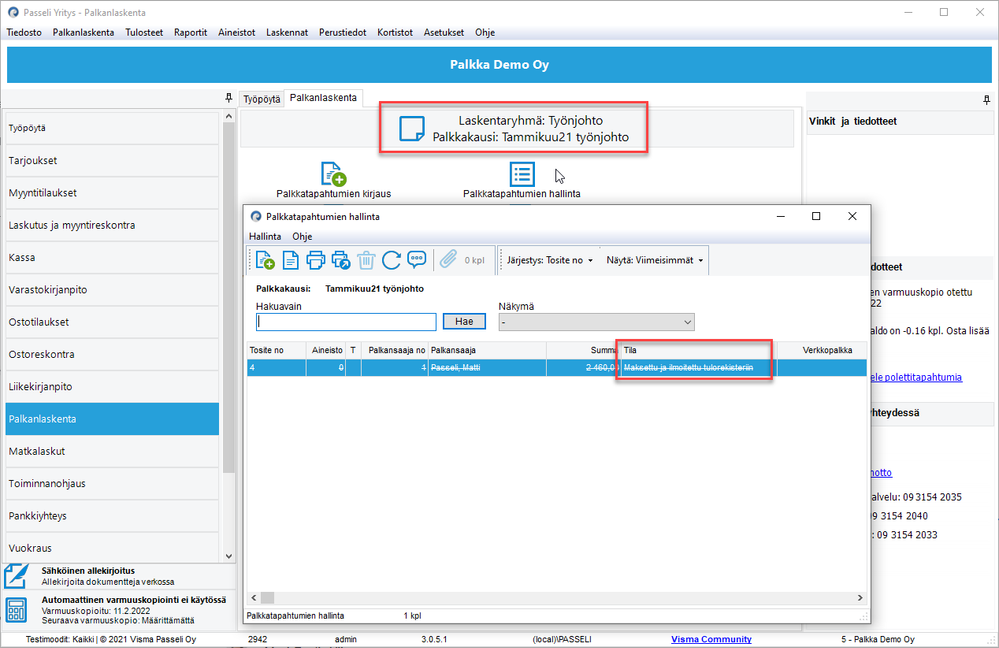
Task: Click the note icon beside Laskentaryhmä
Action: click(412, 128)
